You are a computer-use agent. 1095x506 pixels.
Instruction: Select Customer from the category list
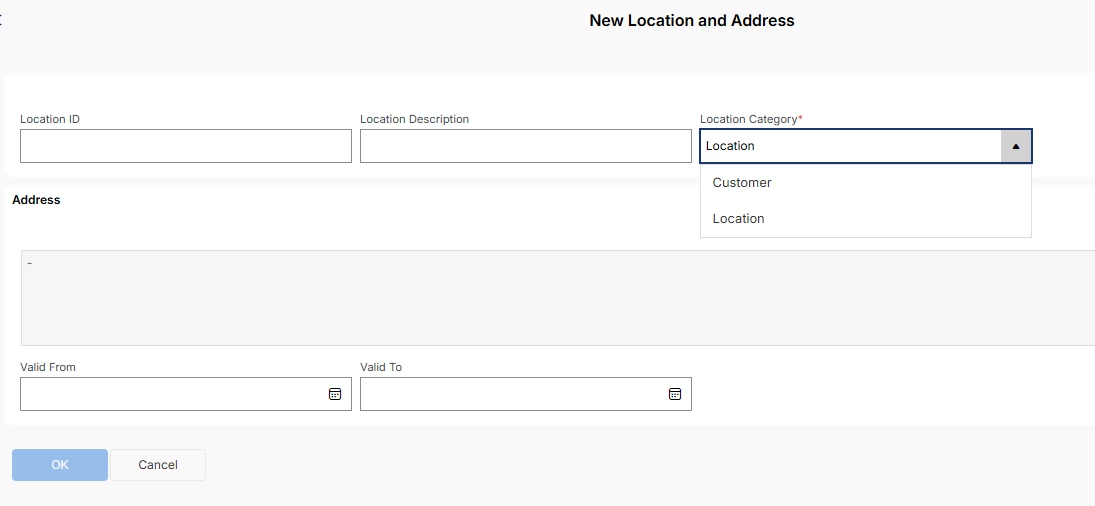(742, 183)
